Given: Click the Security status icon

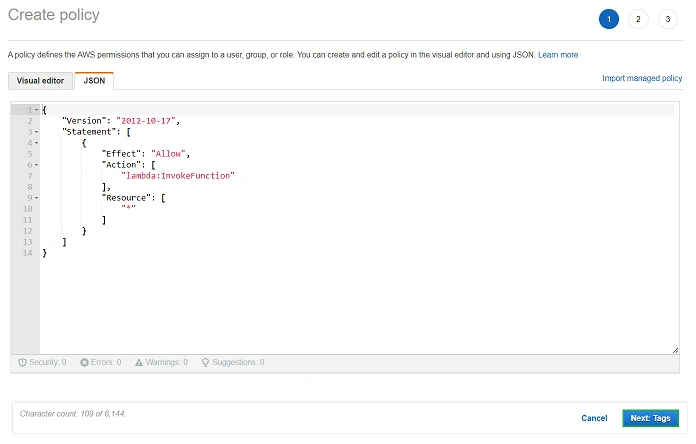Looking at the screenshot, I should click(x=24, y=362).
